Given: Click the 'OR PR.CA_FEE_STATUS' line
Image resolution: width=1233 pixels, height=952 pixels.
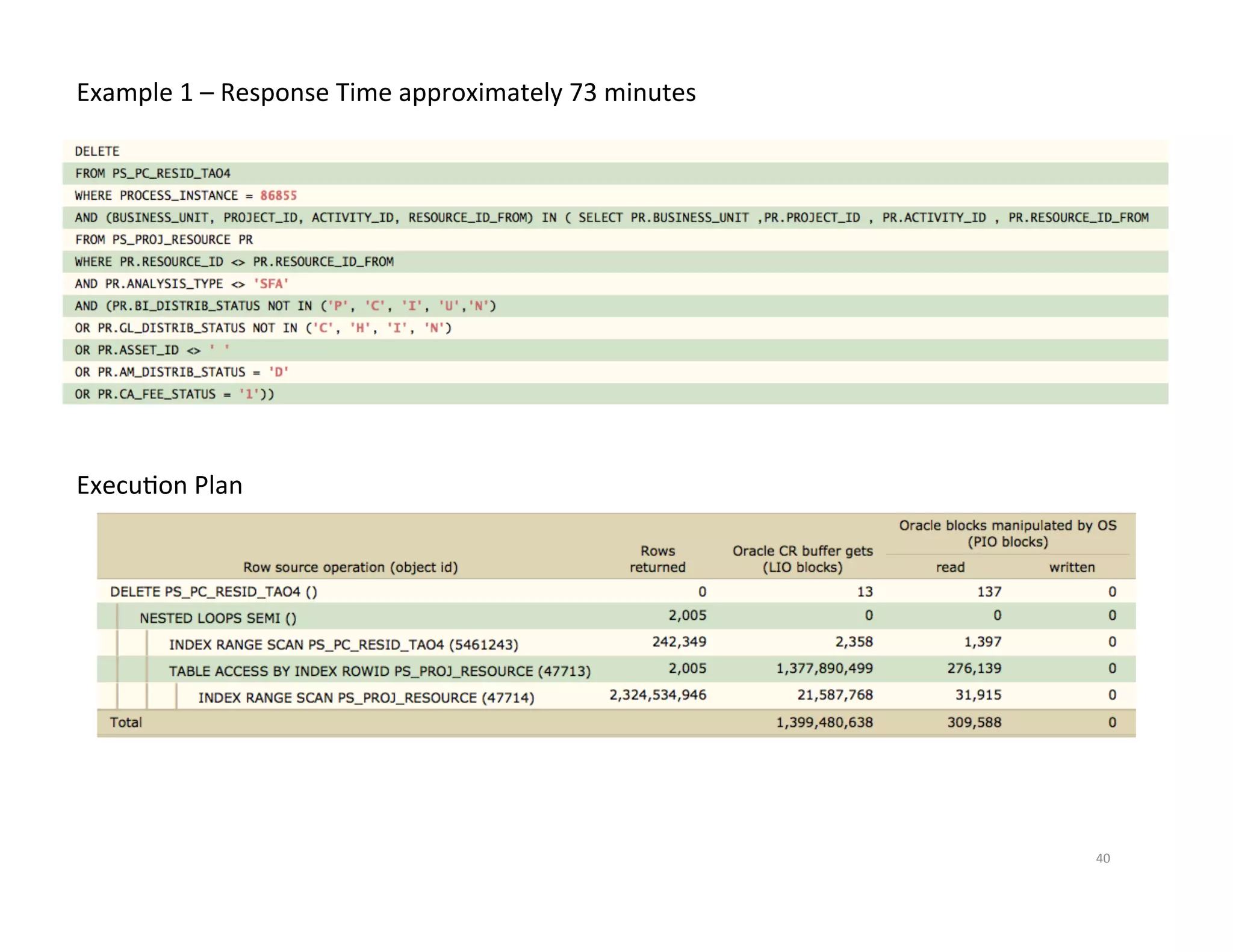Looking at the screenshot, I should (615, 394).
